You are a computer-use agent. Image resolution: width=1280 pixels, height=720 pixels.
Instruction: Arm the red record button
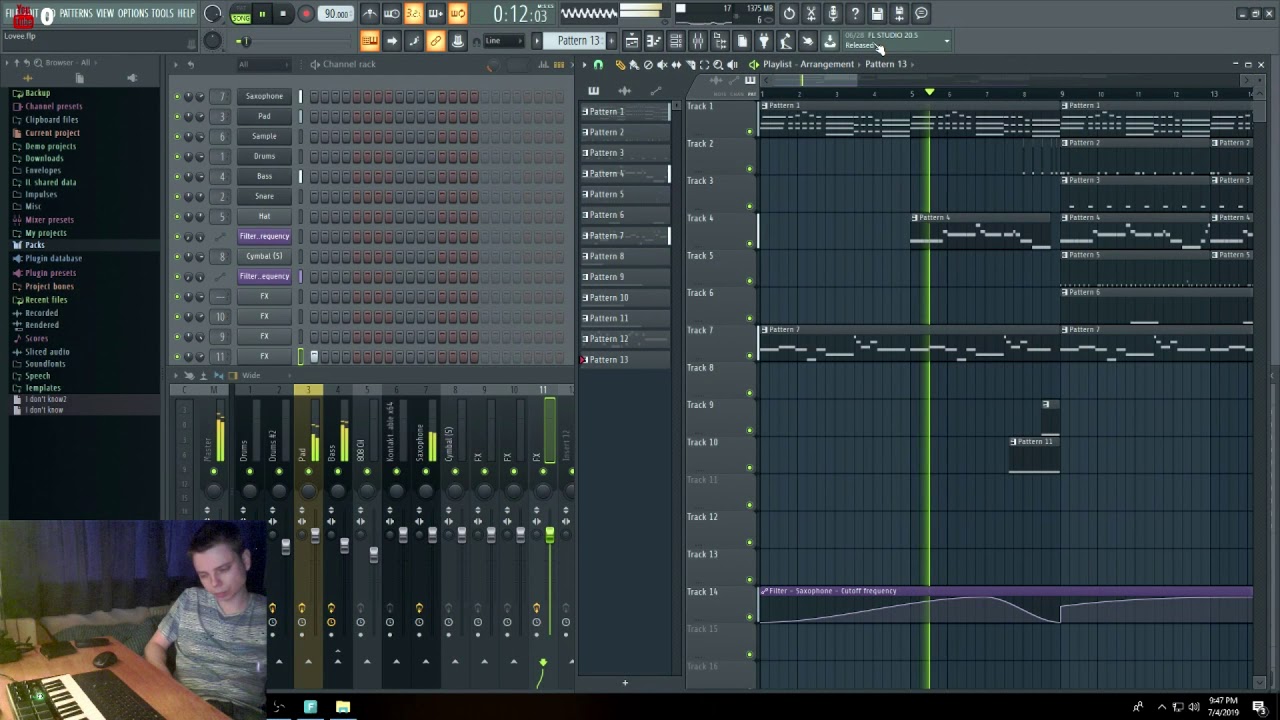306,14
